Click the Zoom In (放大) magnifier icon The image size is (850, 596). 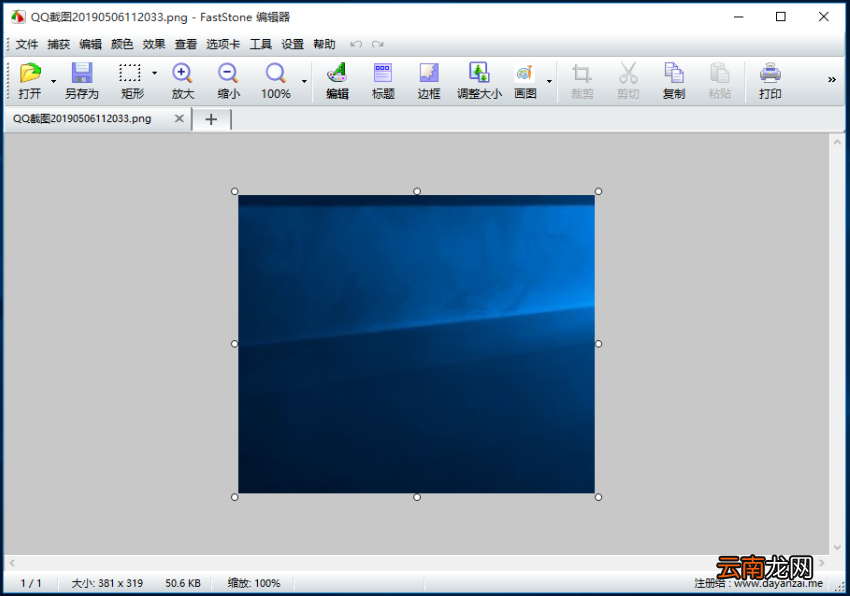coord(182,73)
